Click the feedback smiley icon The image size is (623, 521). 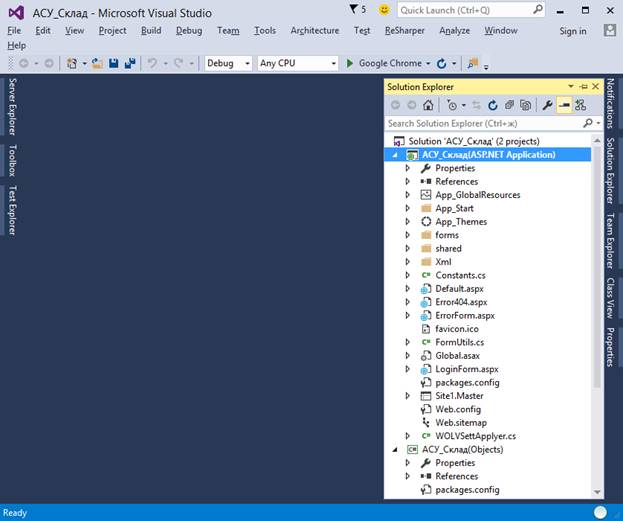point(384,10)
